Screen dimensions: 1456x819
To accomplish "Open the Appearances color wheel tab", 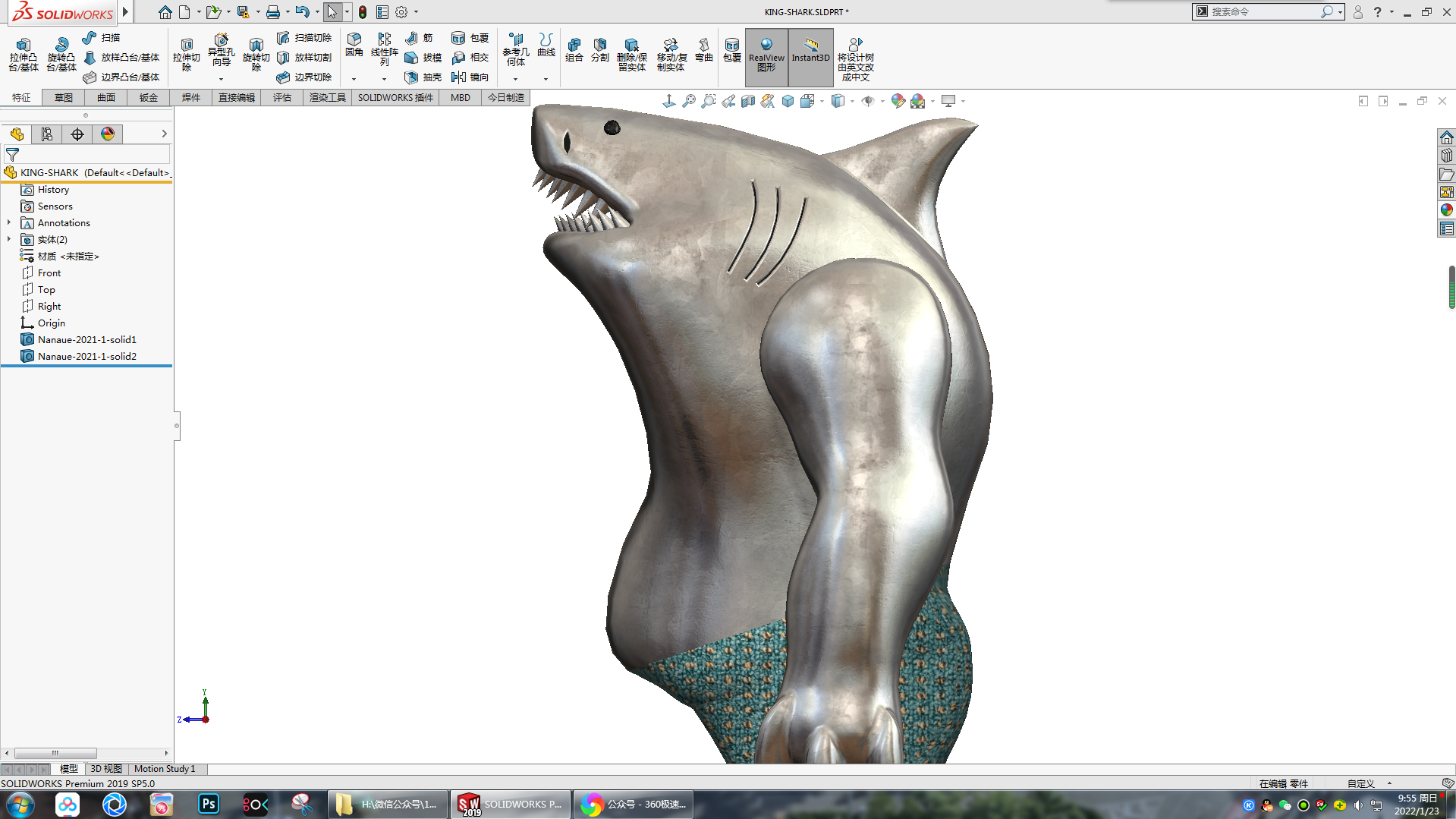I will pyautogui.click(x=108, y=134).
